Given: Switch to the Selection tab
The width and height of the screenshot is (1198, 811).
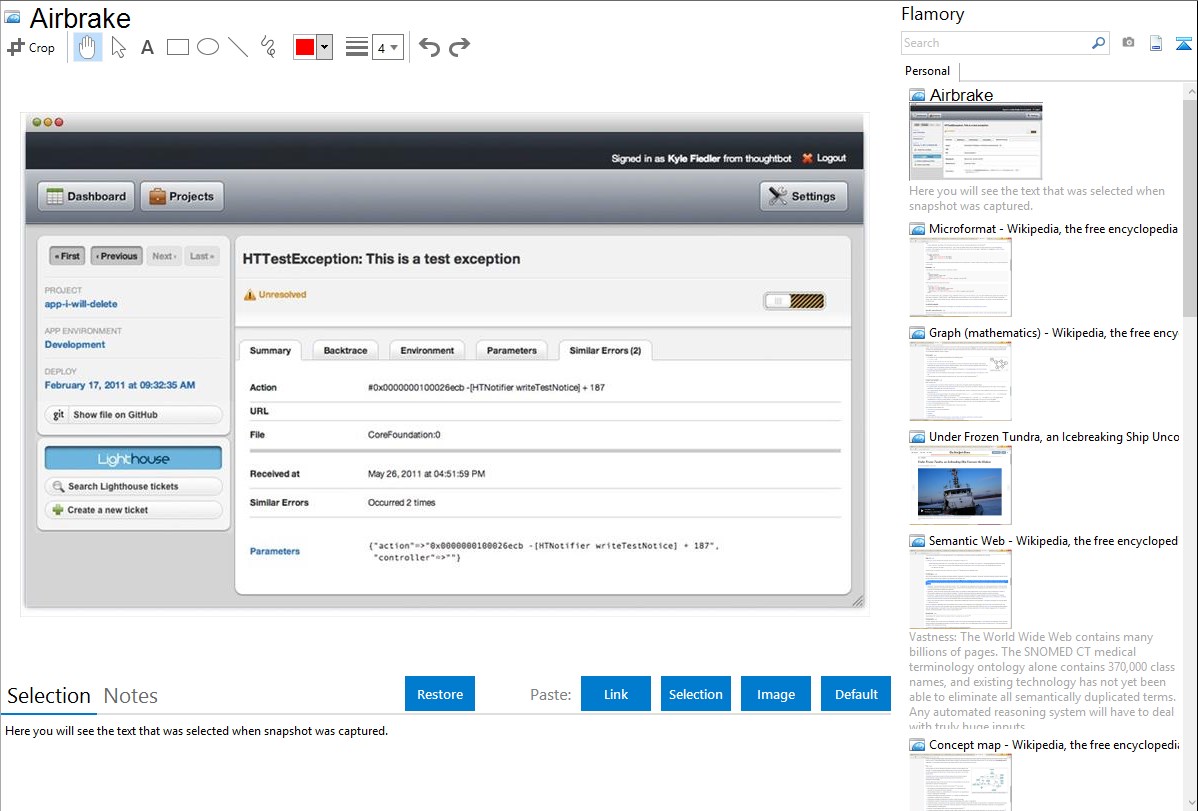Looking at the screenshot, I should [x=49, y=696].
